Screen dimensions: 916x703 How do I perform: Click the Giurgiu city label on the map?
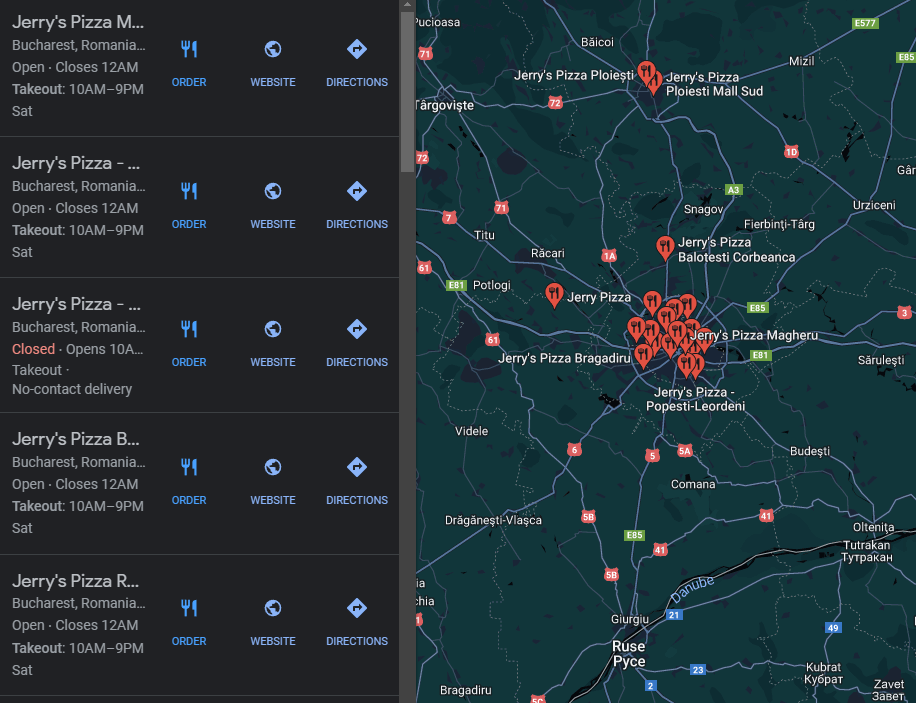[x=630, y=619]
